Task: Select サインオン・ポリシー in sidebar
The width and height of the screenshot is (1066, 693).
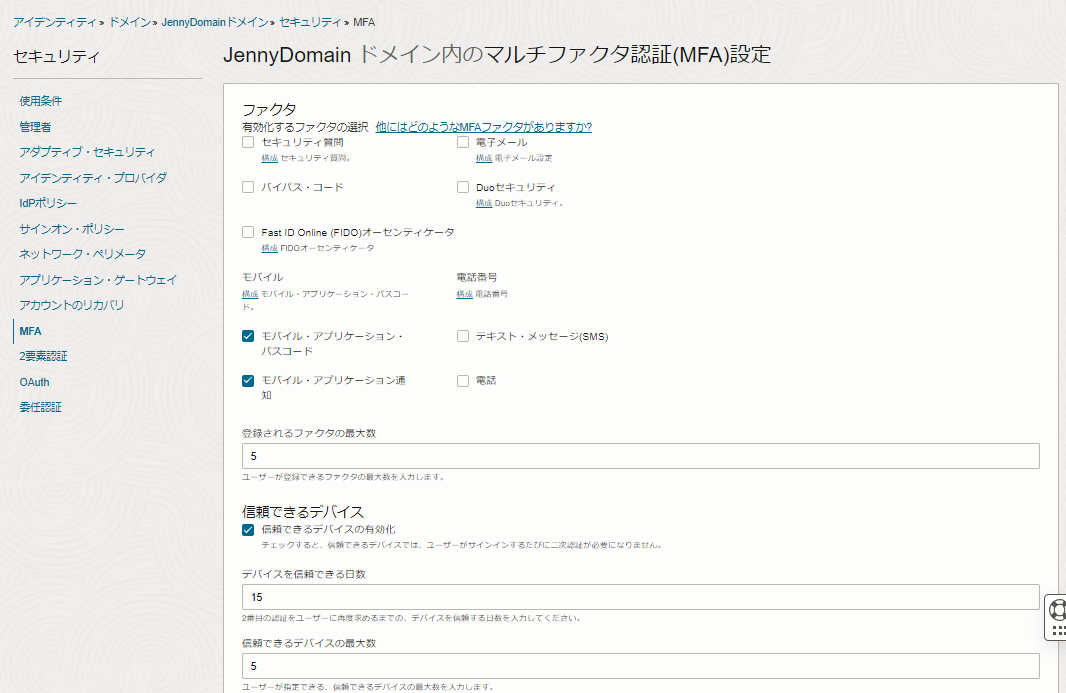Action: (72, 229)
